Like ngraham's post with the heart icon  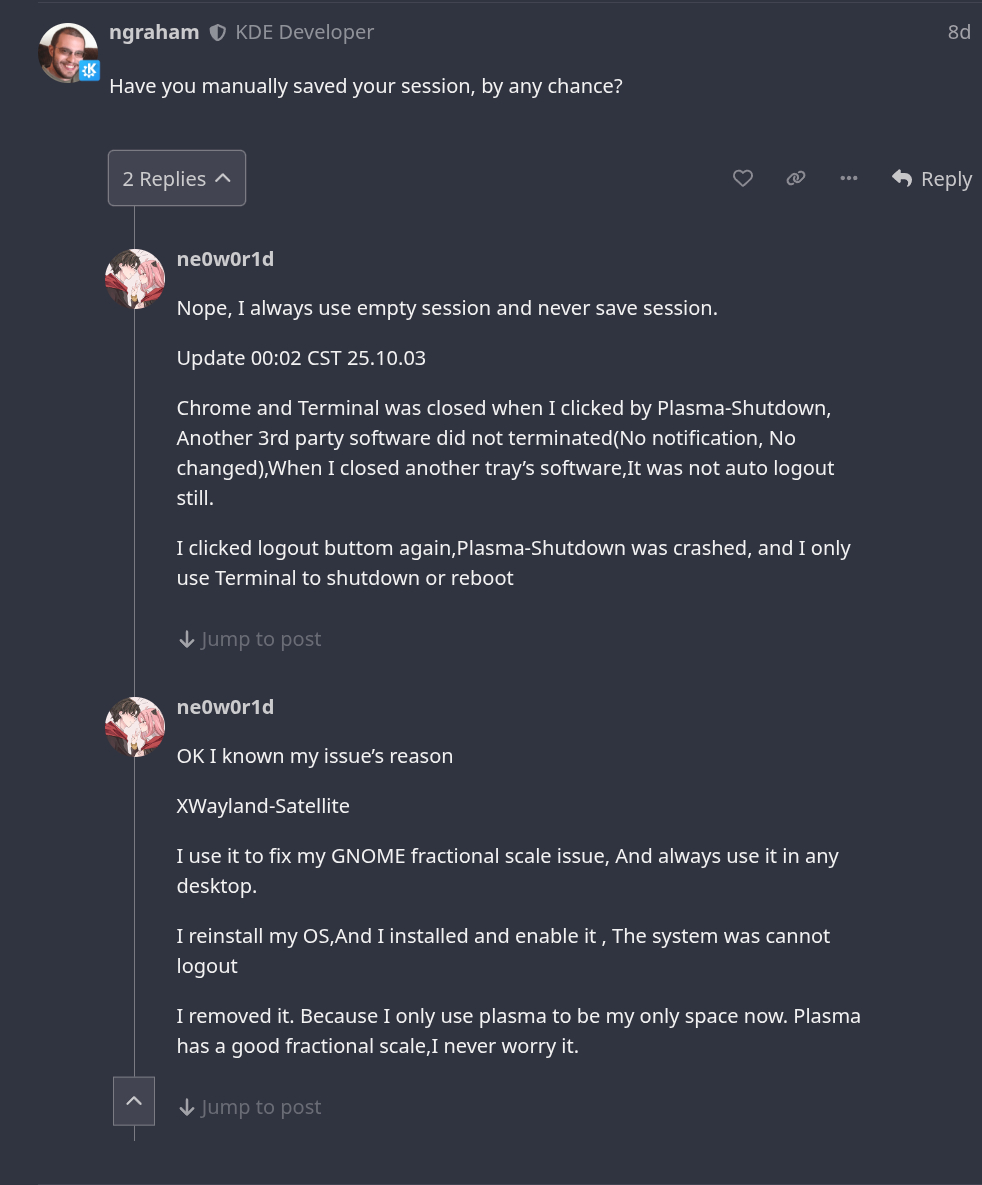pos(742,178)
